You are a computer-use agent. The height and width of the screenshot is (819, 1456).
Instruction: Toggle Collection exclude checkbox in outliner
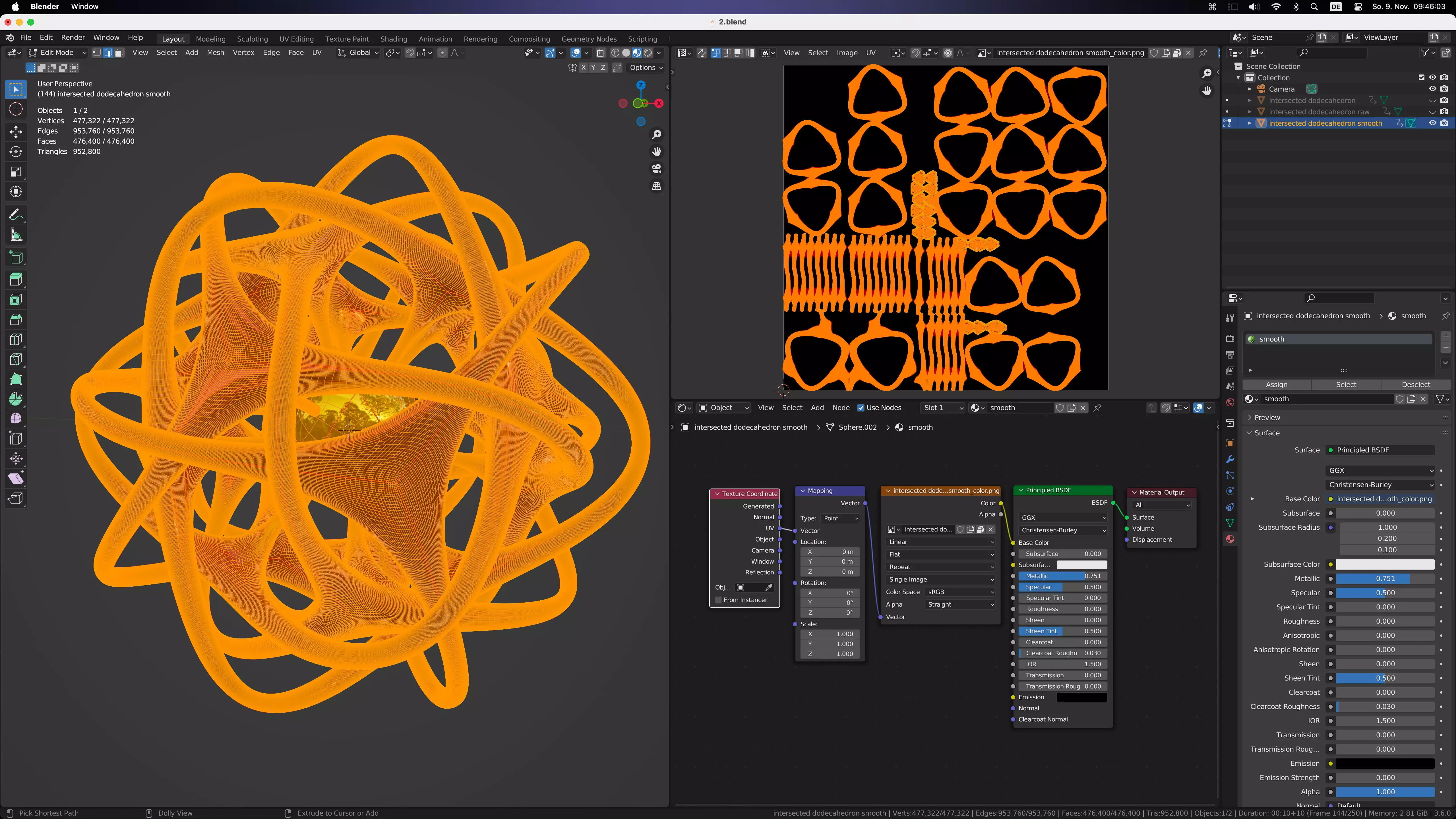pos(1421,77)
